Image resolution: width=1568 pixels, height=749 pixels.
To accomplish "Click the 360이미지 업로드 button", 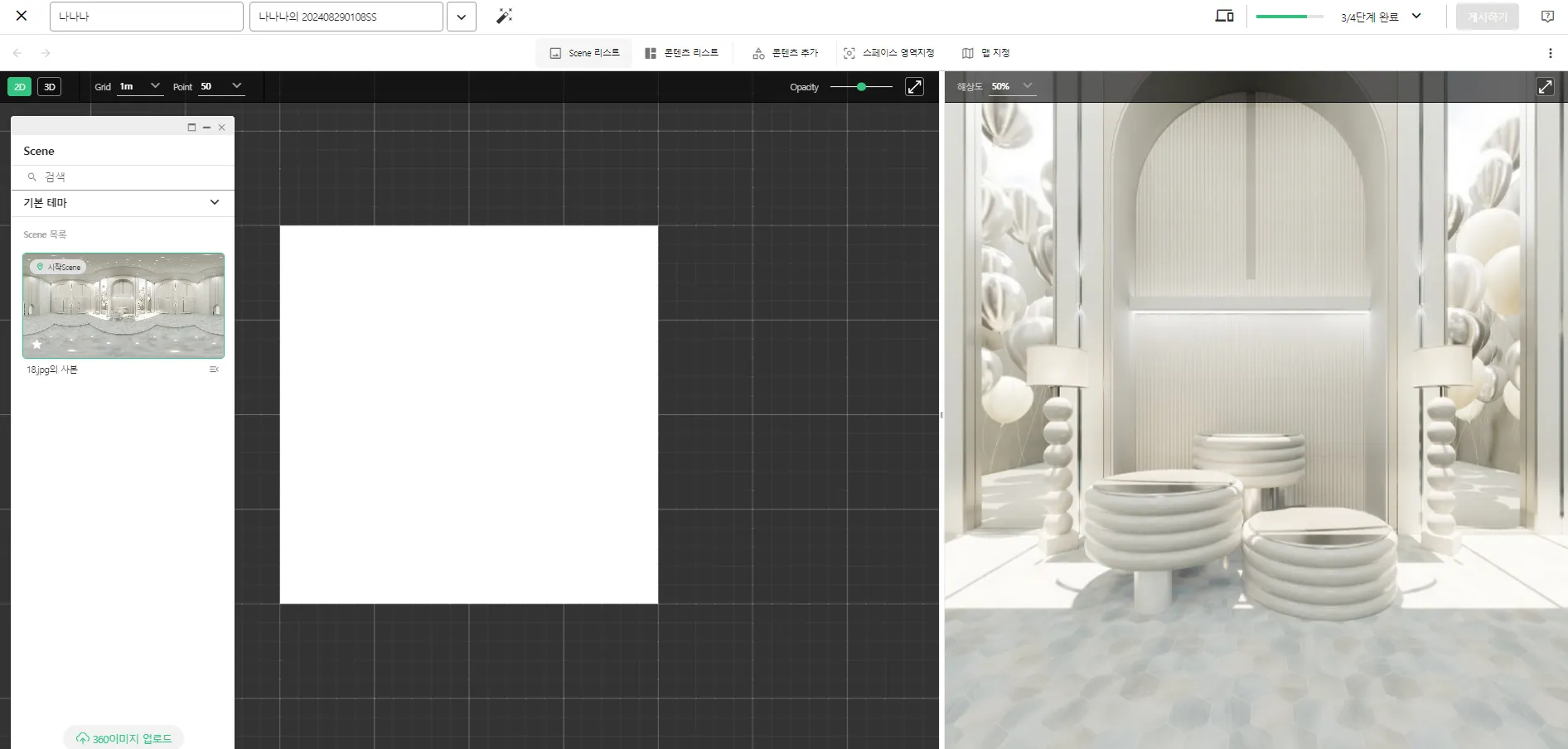I will pos(123,738).
